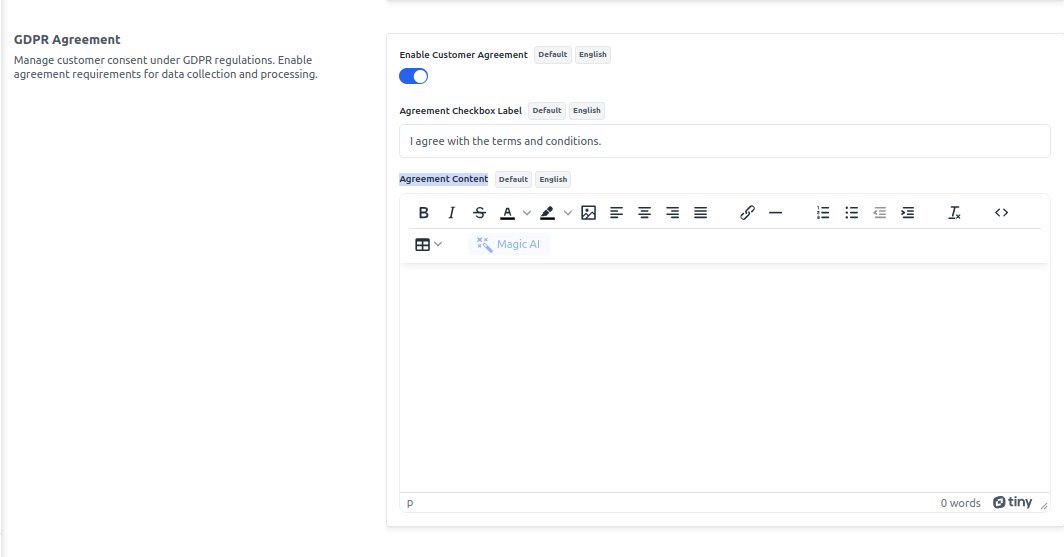Click the Default badge next to Enable Customer Agreement
This screenshot has height=557, width=1064.
click(x=553, y=54)
